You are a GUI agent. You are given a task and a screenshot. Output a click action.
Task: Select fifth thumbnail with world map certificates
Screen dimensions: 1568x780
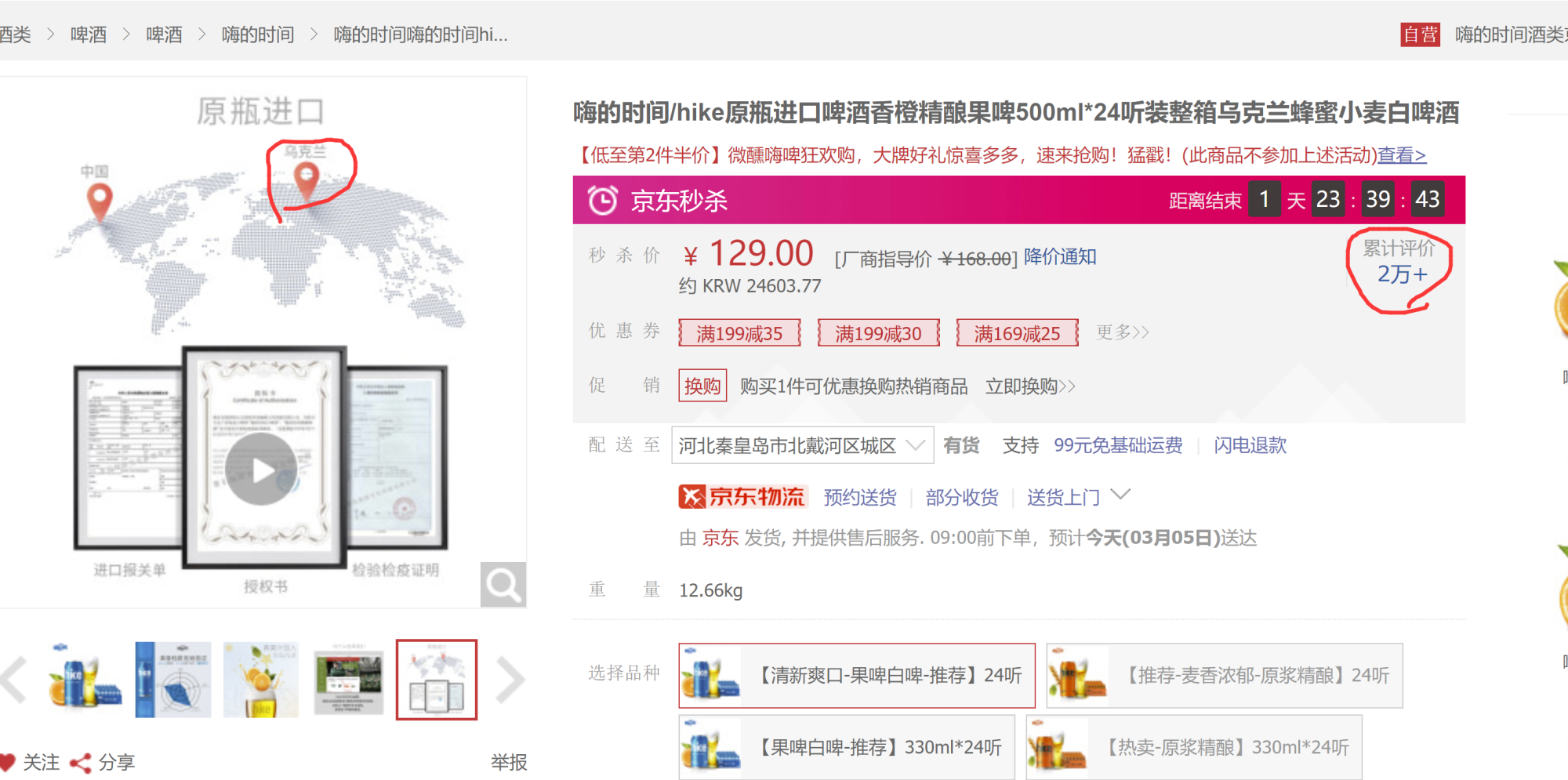coord(437,680)
